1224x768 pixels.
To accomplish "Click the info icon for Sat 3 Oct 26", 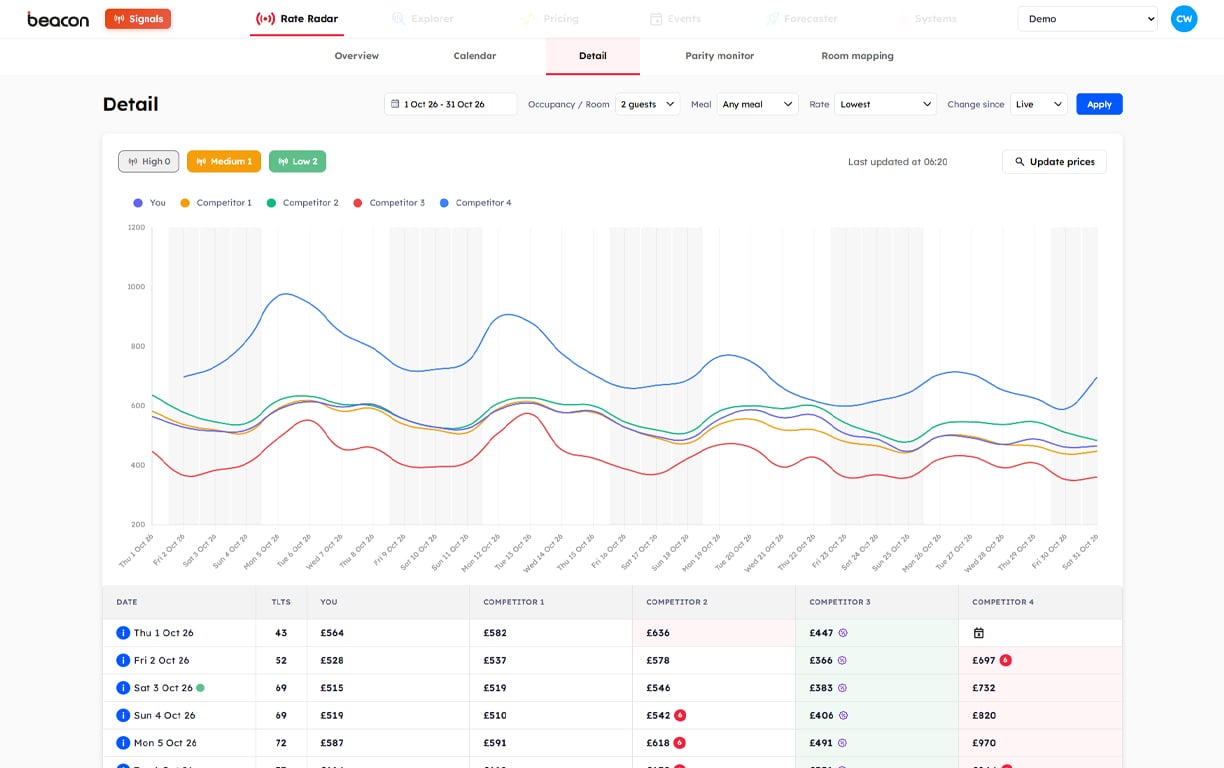I will click(123, 688).
